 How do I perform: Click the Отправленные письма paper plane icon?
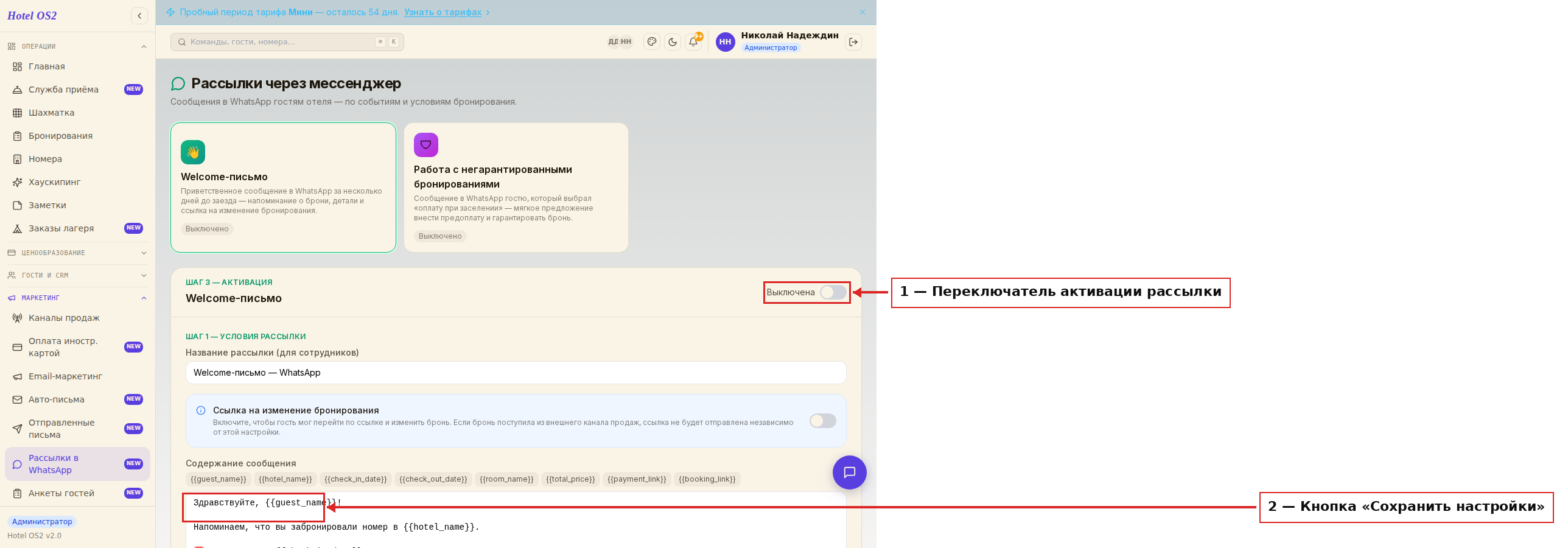[17, 429]
